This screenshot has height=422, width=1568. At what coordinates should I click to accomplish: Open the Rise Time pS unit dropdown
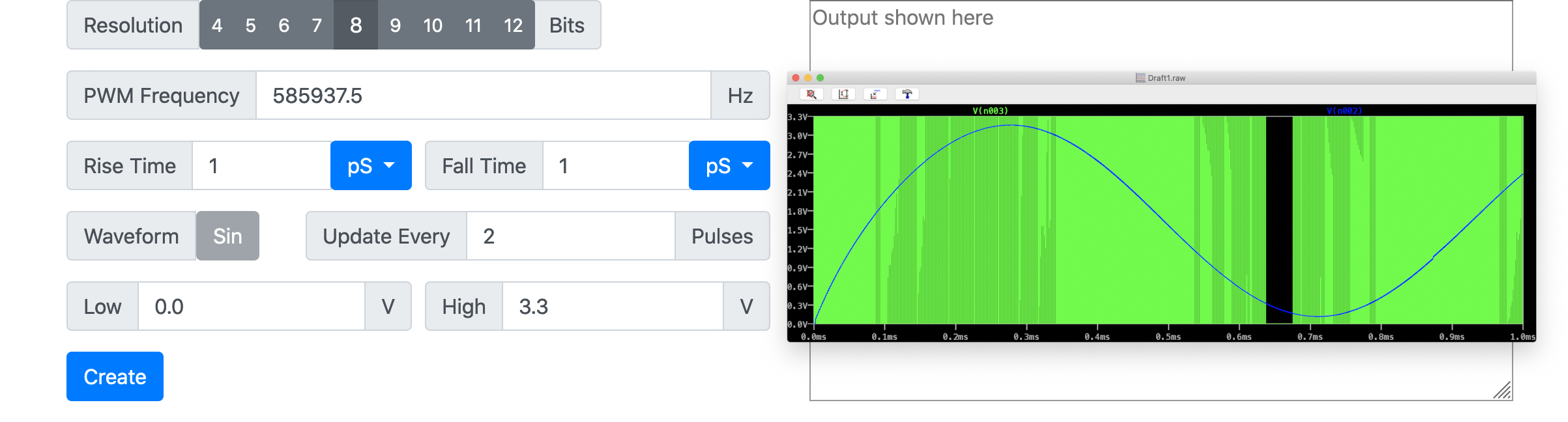click(371, 165)
